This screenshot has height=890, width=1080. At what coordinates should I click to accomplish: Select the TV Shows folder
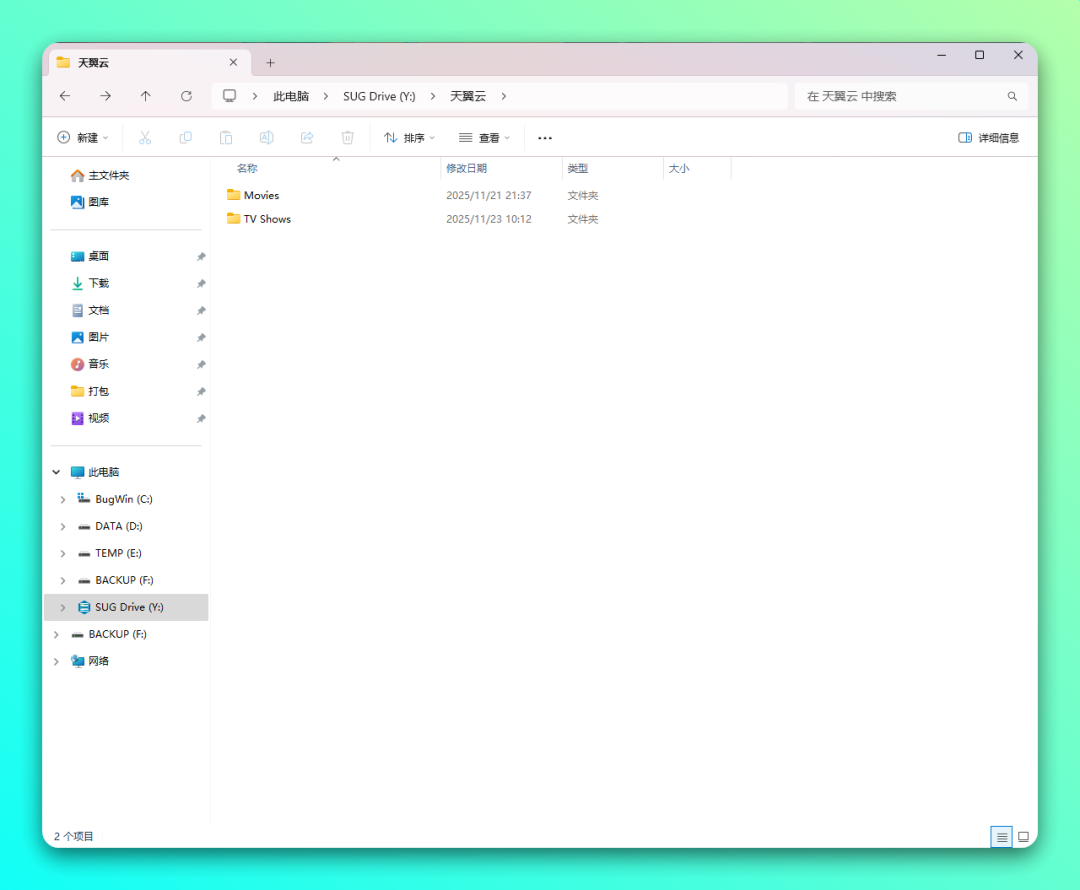coord(267,219)
